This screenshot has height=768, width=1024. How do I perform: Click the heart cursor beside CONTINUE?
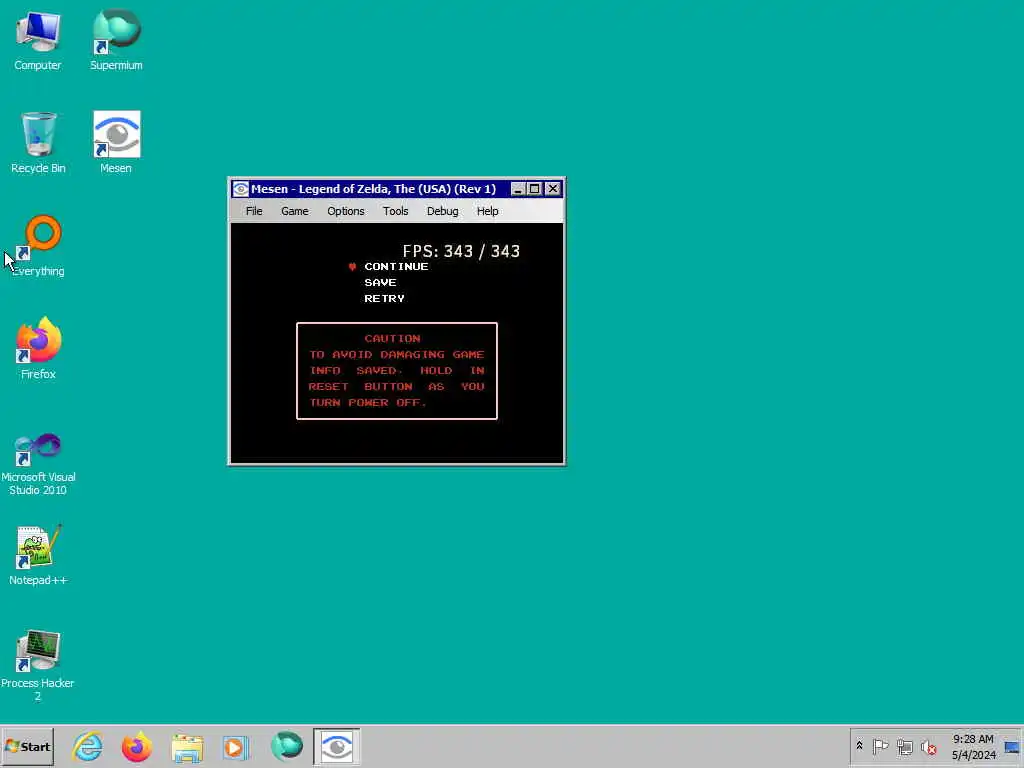352,266
